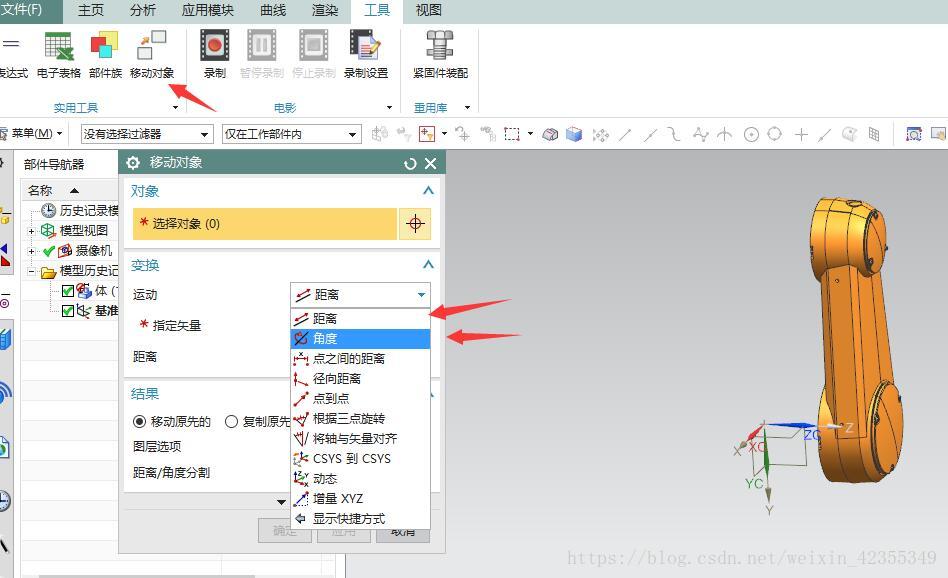This screenshot has height=578, width=948.
Task: Toggle the 体 body checkbox
Action: [68, 291]
